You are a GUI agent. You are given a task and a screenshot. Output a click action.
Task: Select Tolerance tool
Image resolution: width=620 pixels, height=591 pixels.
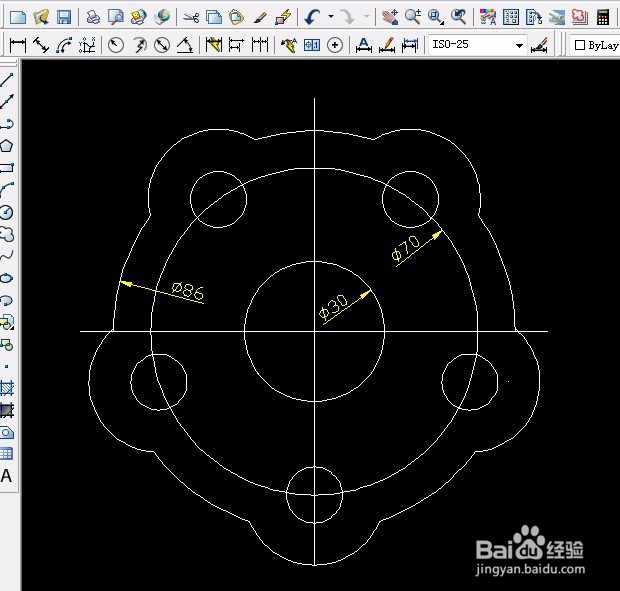tap(312, 45)
